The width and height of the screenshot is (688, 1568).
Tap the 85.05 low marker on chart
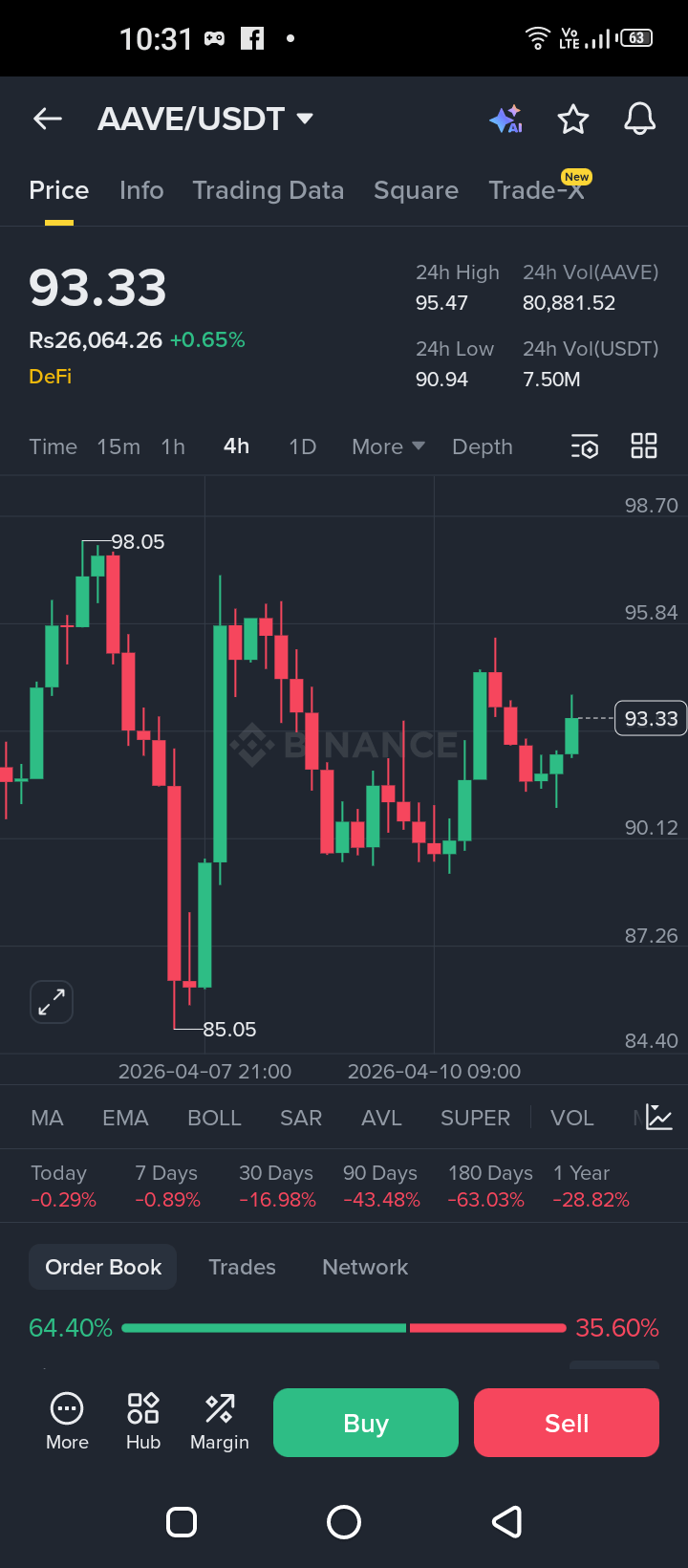point(229,1030)
